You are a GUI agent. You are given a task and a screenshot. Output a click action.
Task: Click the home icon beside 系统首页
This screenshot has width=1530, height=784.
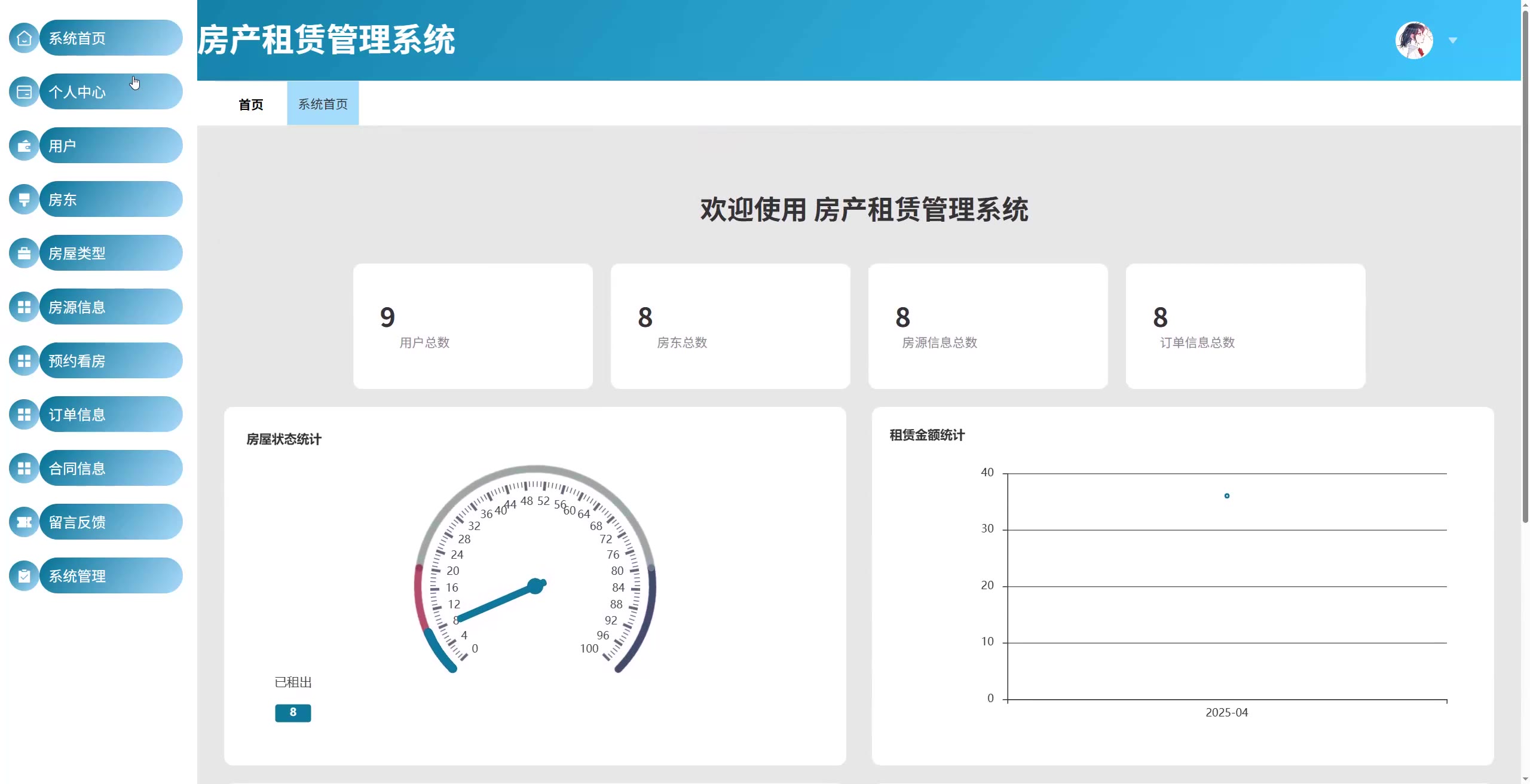pos(24,38)
